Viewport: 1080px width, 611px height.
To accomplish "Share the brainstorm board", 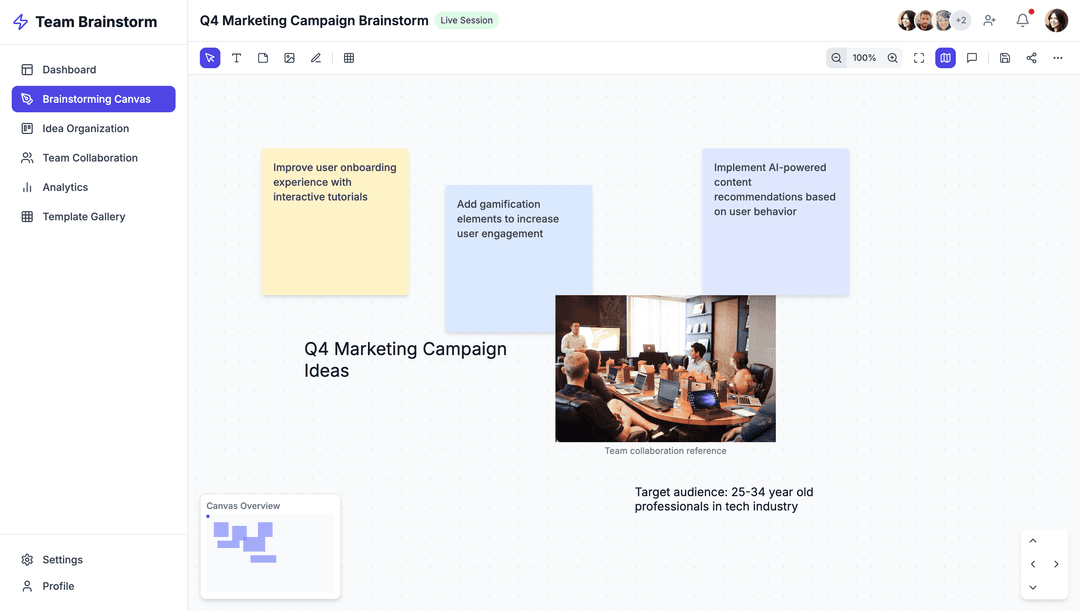I will (1031, 57).
